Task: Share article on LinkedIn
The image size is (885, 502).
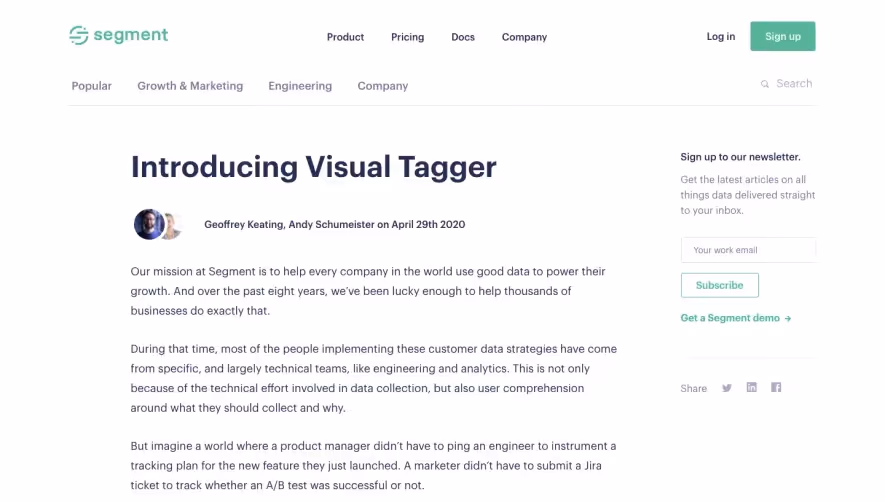Action: 751,387
